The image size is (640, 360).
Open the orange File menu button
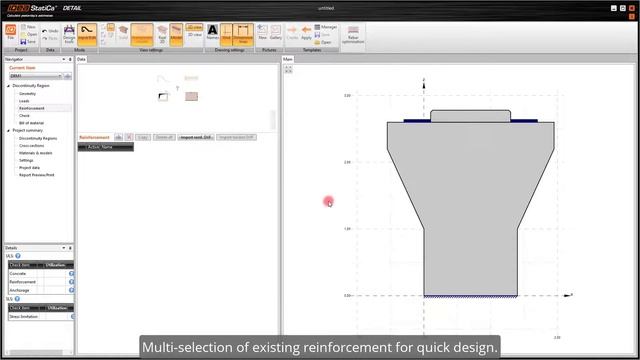click(x=11, y=32)
